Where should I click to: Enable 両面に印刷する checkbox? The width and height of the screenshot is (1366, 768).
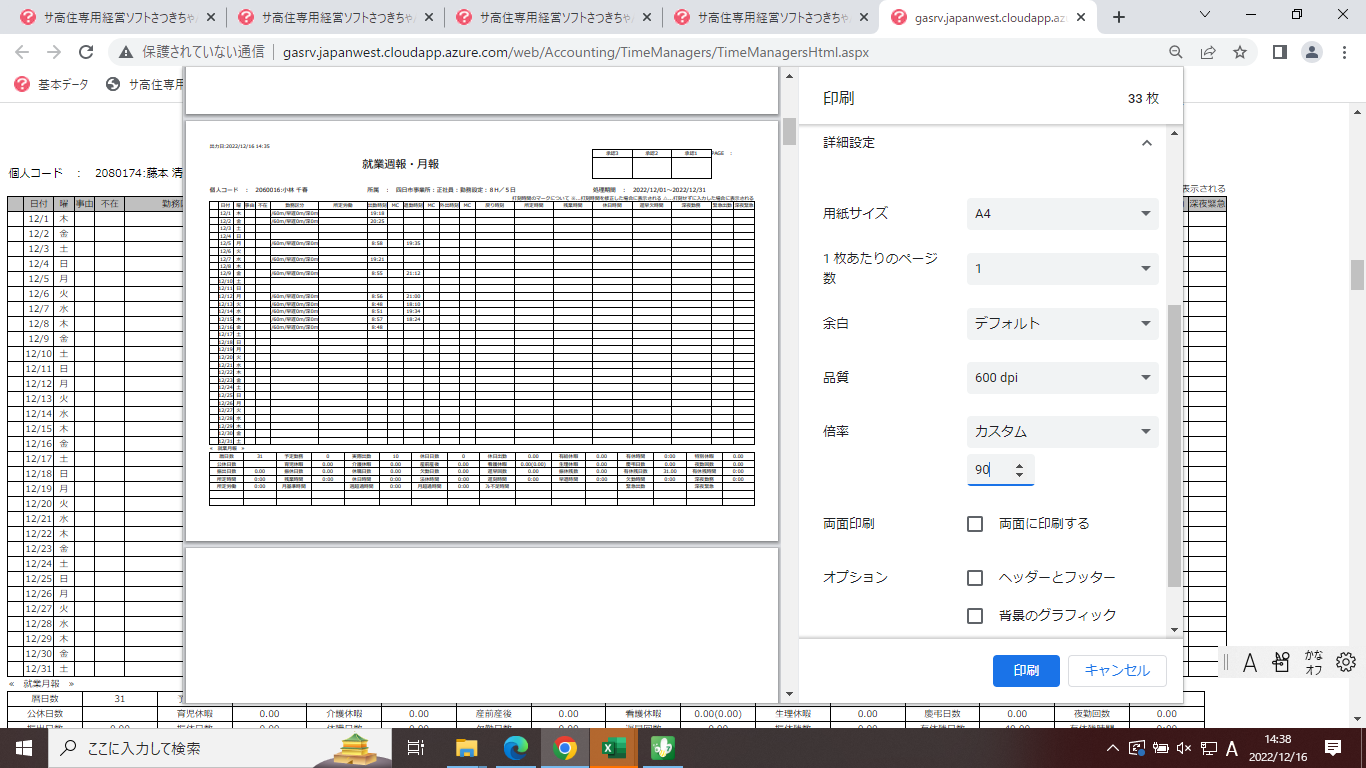975,524
